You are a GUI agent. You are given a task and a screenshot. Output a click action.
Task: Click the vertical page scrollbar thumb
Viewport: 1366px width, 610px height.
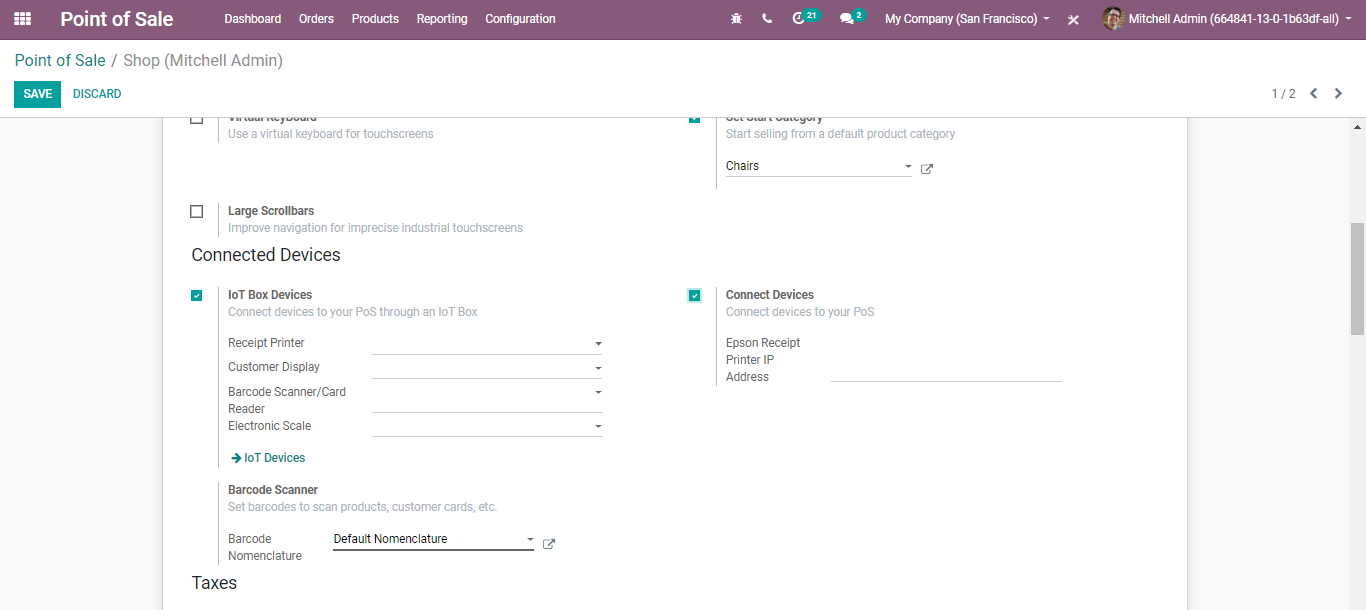point(1357,278)
